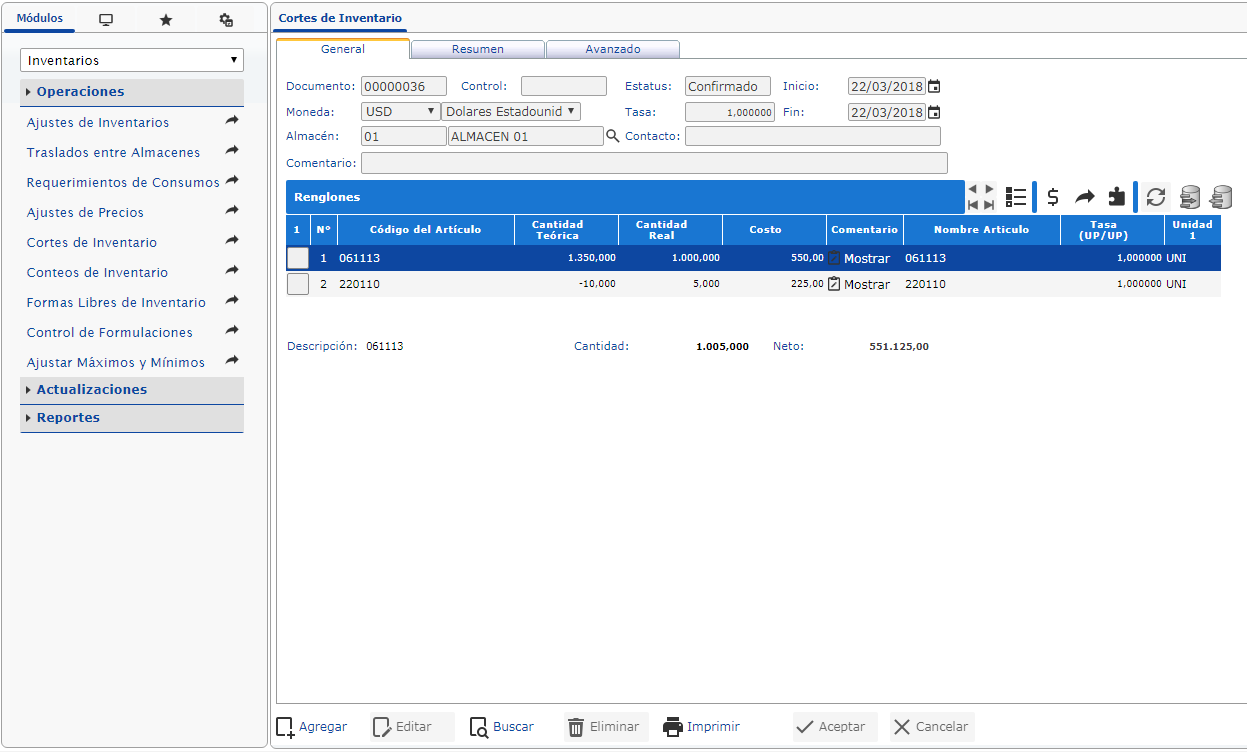Collapse the Operaciones section
This screenshot has width=1247, height=752.
132,92
